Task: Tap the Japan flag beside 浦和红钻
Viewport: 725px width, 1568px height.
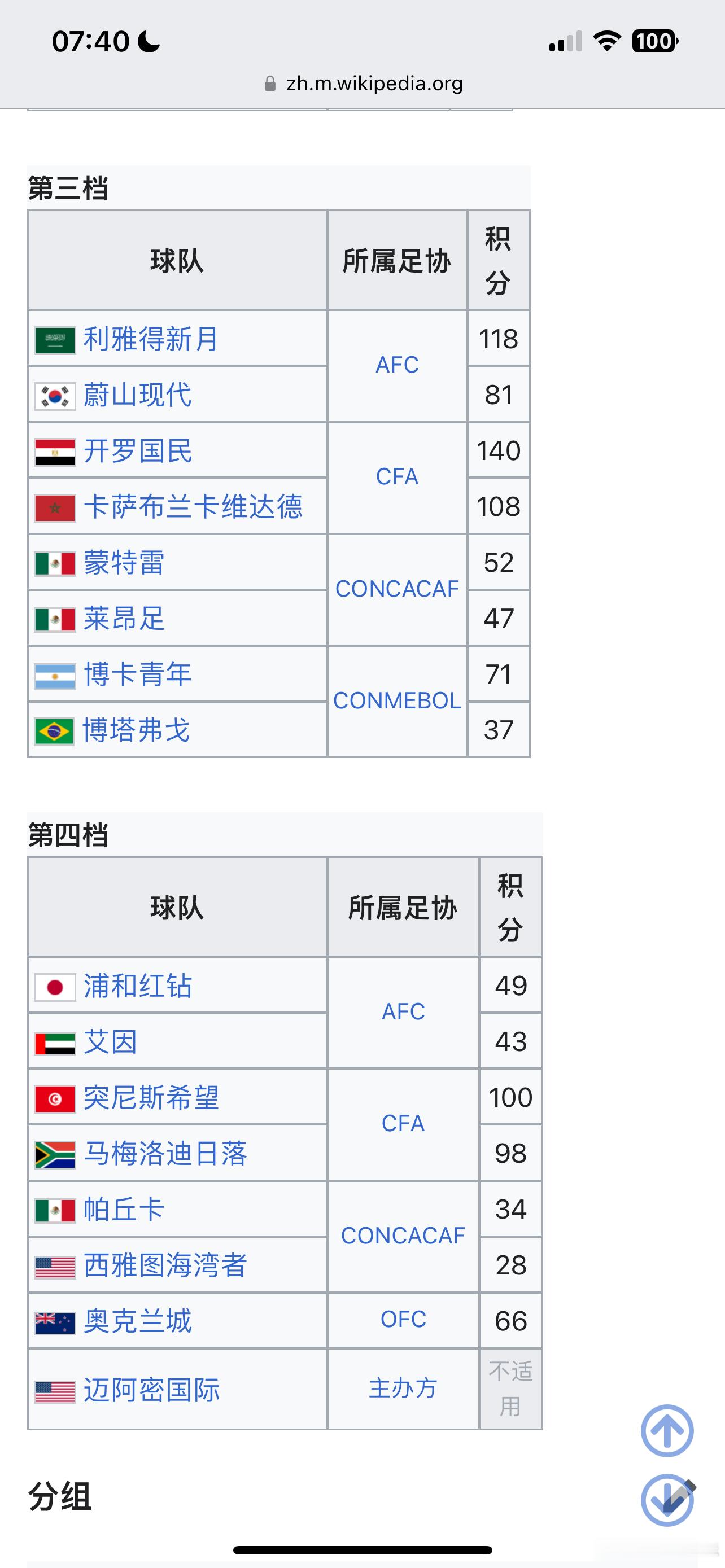Action: click(x=55, y=987)
